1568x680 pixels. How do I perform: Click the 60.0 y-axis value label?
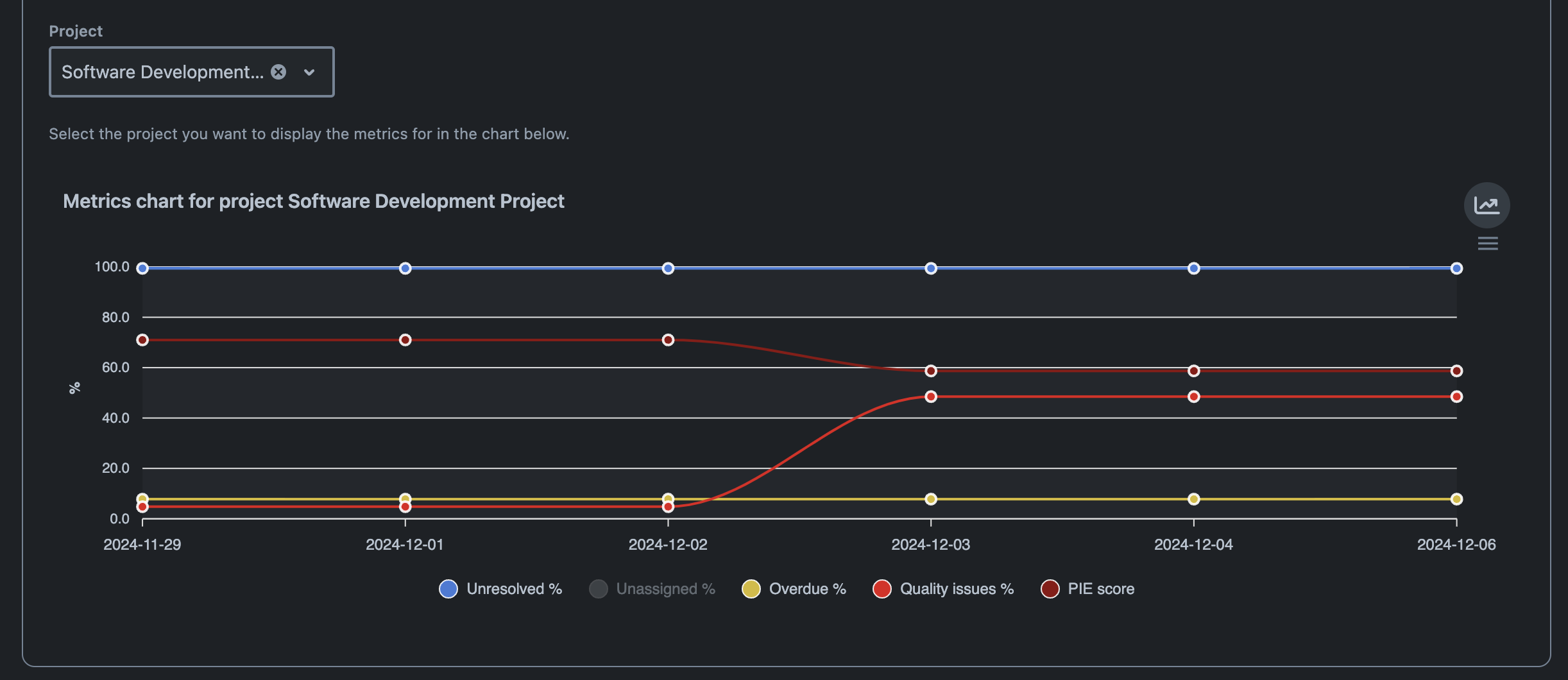point(115,368)
